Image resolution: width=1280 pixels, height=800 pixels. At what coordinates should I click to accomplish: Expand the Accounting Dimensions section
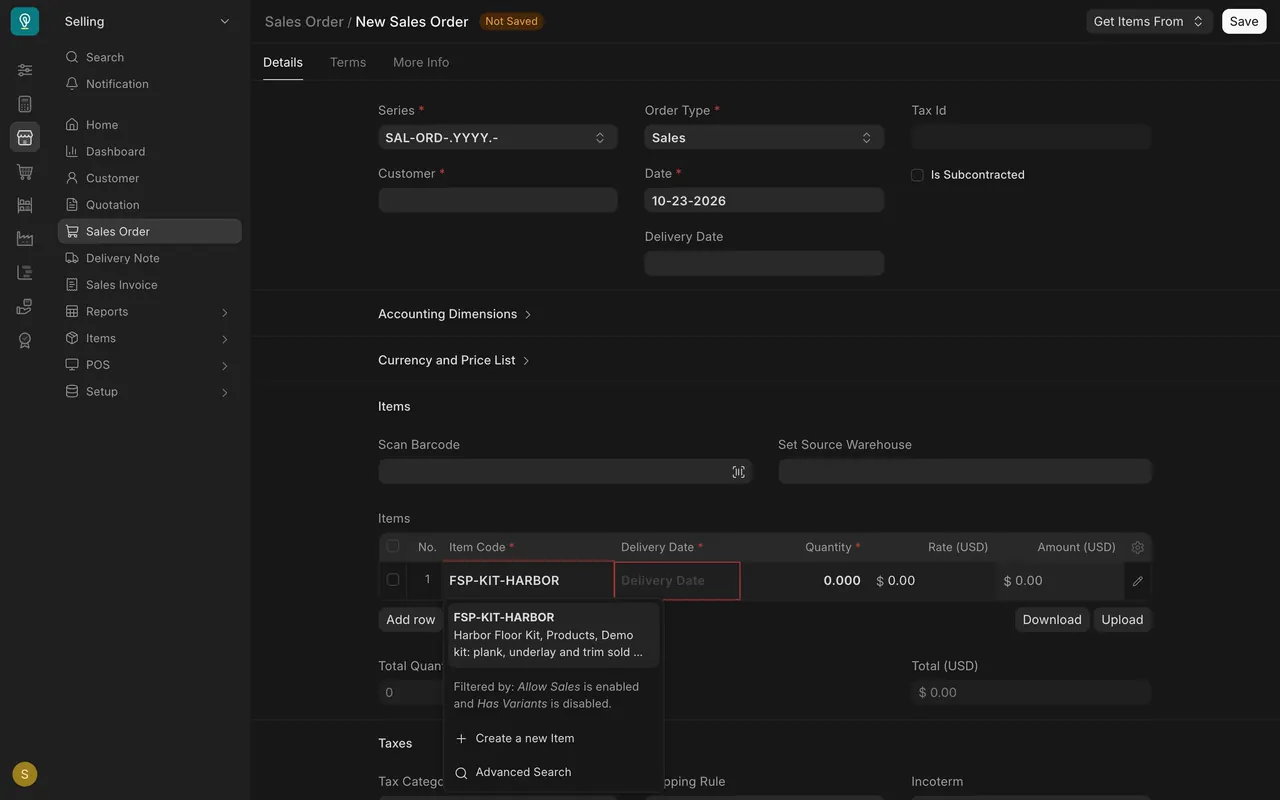pyautogui.click(x=455, y=314)
